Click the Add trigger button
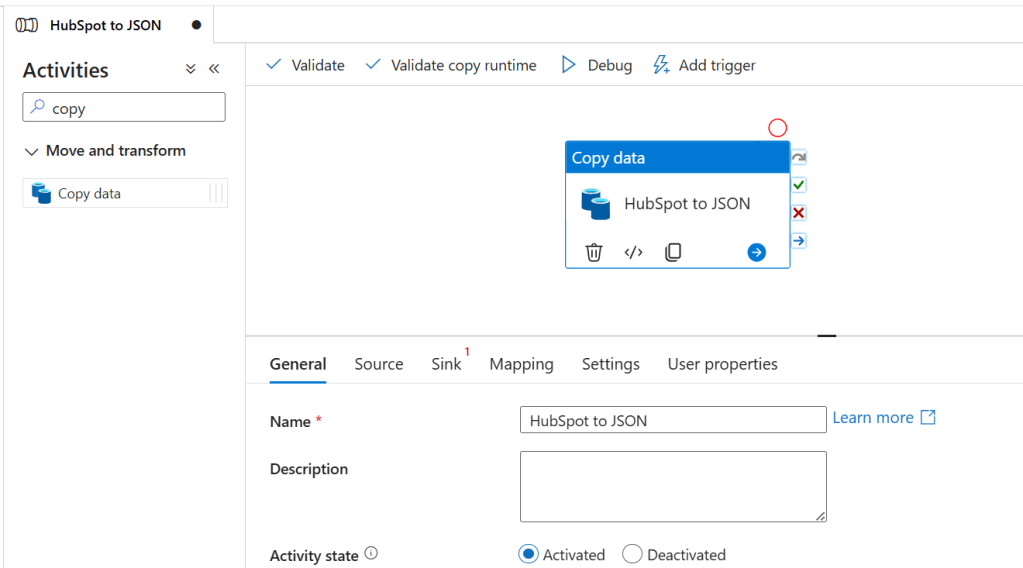Viewport: 1023px width, 568px height. point(704,65)
